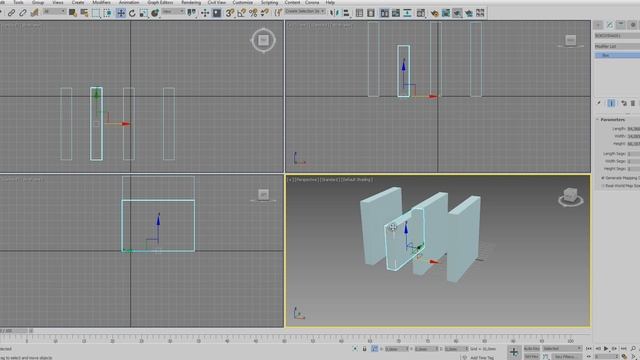
Task: Open the Reference Coordinate System dropdown
Action: click(x=173, y=12)
